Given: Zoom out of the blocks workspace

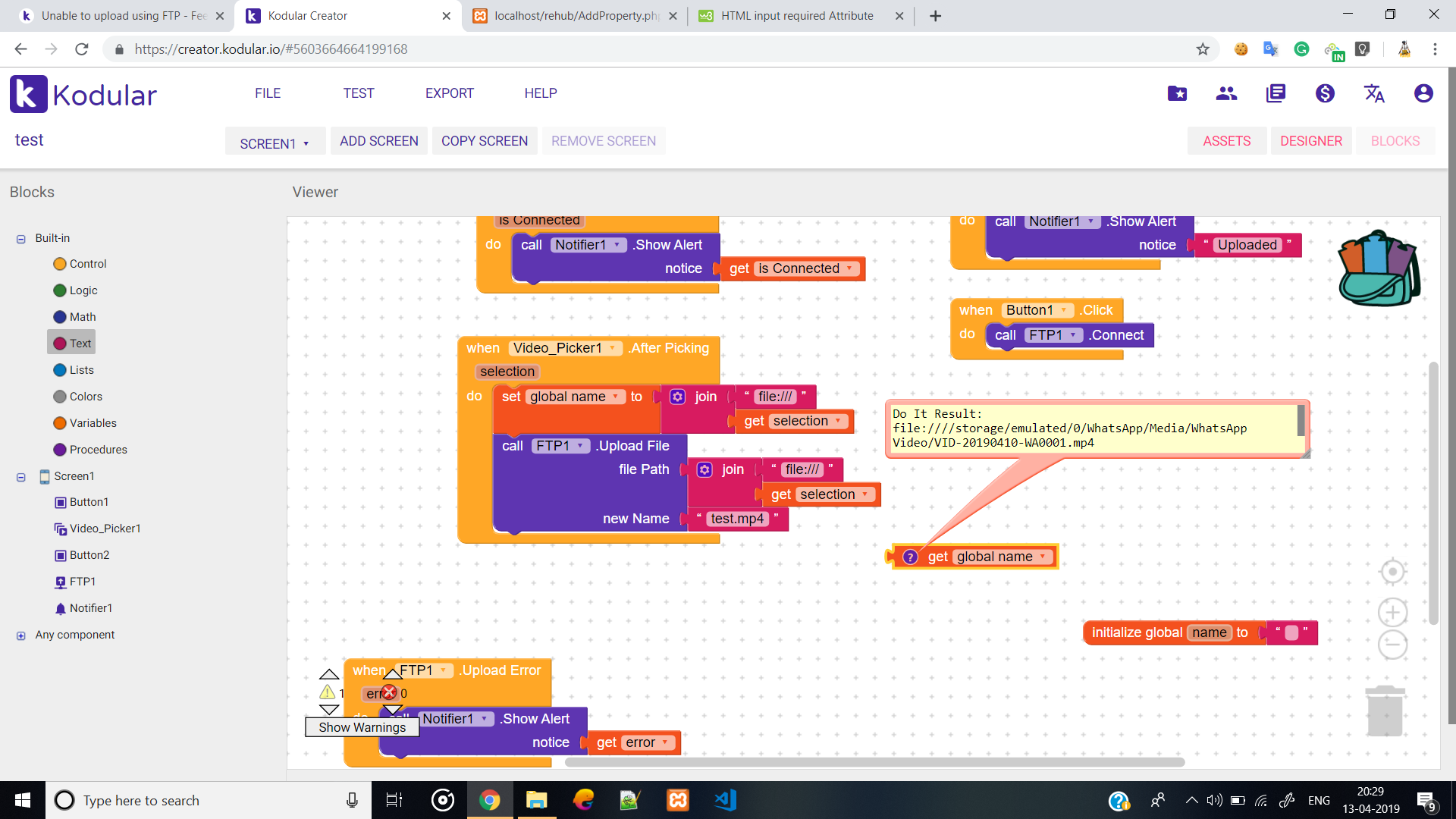Looking at the screenshot, I should 1392,645.
